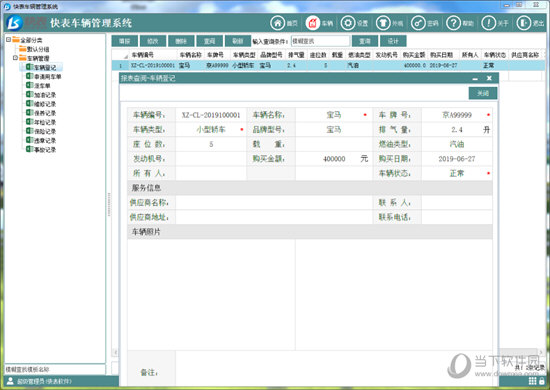Open 保险记录 in the tree
The width and height of the screenshot is (550, 390).
click(45, 131)
